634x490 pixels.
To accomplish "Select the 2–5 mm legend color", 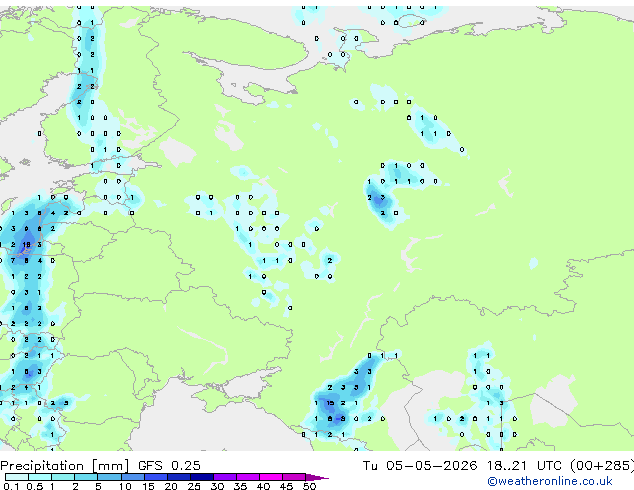I will coord(86,477).
